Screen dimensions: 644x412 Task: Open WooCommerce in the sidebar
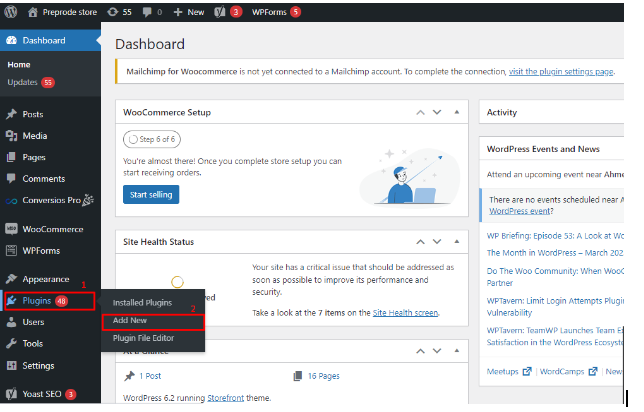coord(51,229)
